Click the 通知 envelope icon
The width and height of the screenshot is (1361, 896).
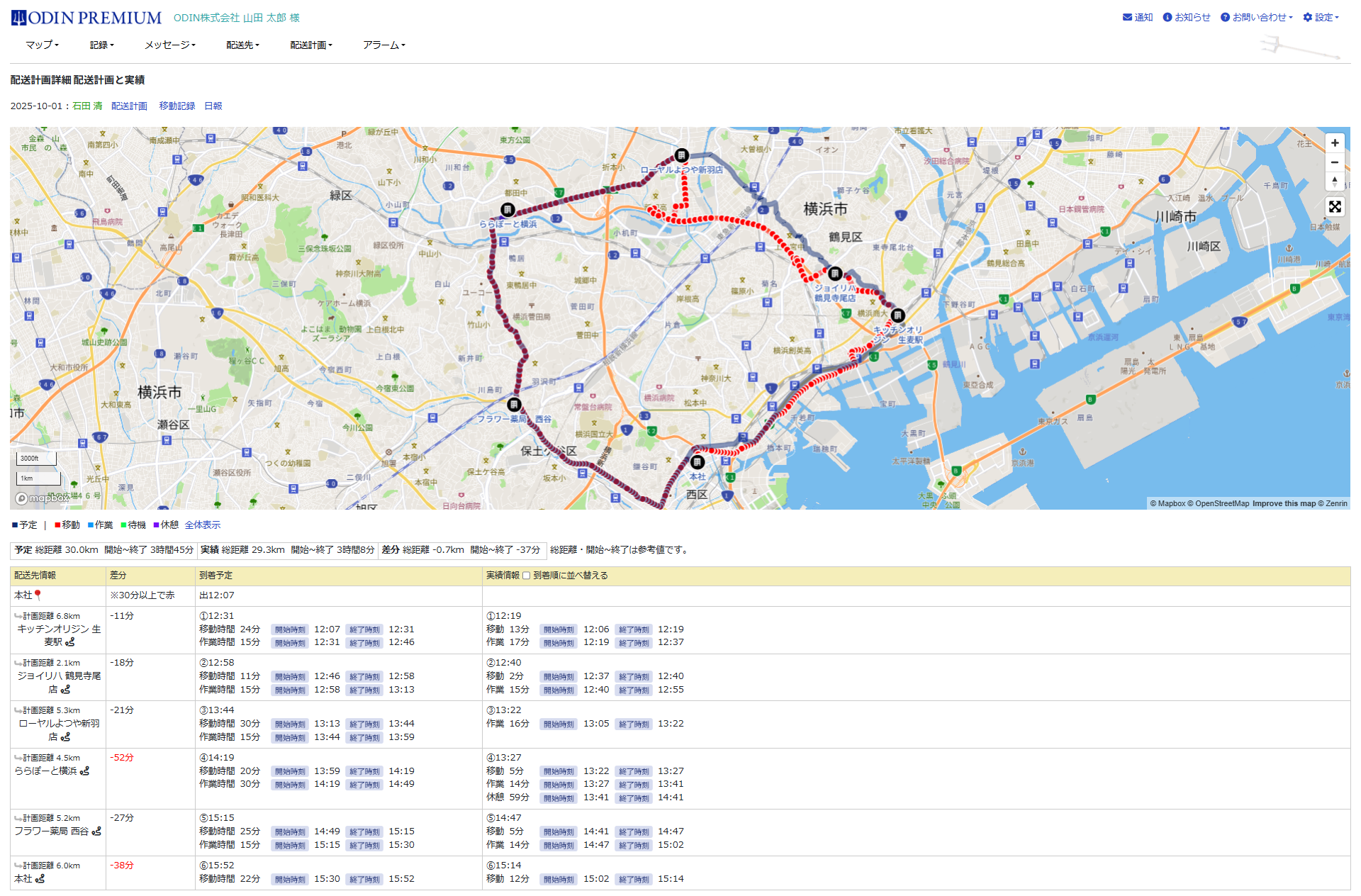[x=1127, y=17]
